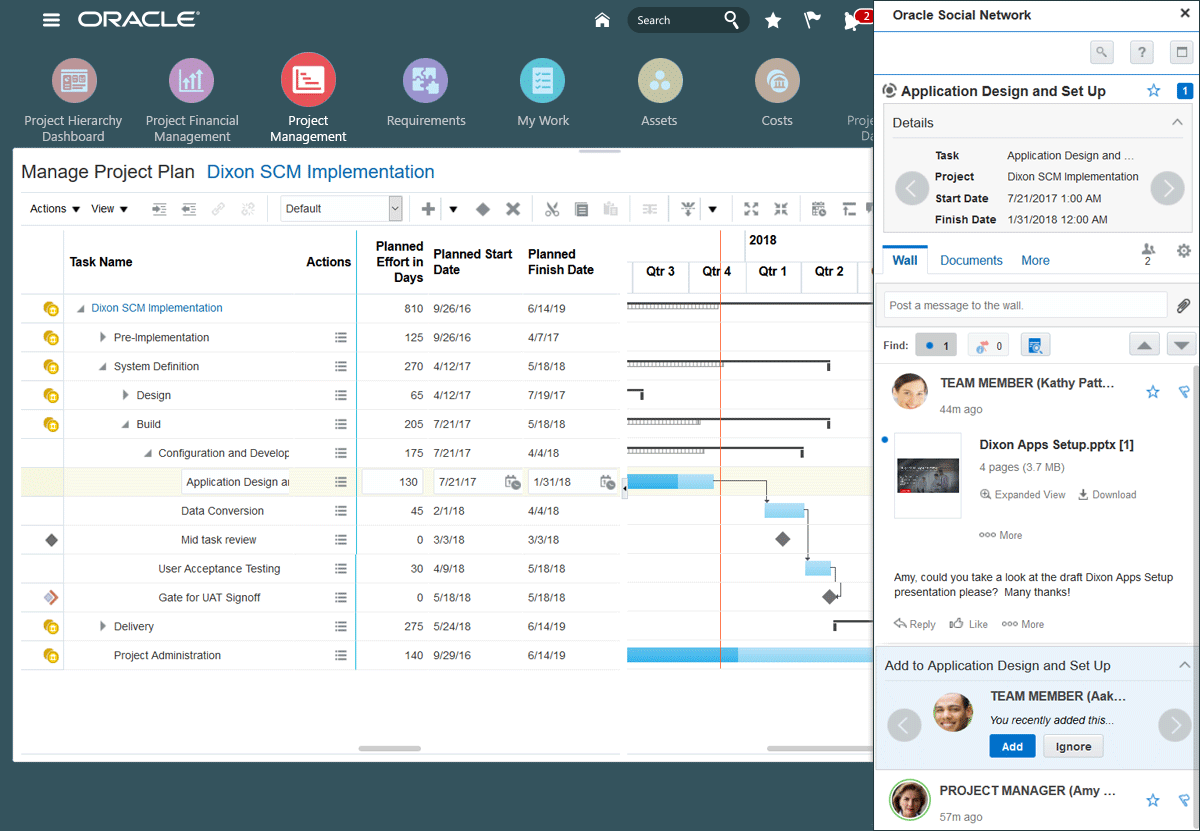
Task: Toggle the messages filter in Find bar
Action: pos(935,344)
